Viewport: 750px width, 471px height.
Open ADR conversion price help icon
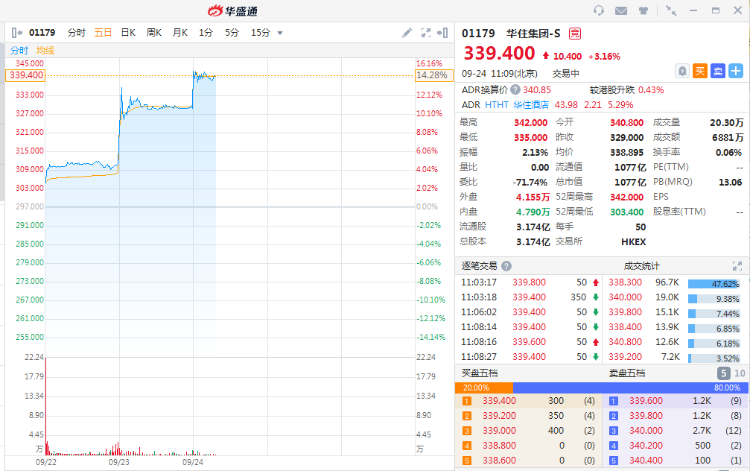515,89
